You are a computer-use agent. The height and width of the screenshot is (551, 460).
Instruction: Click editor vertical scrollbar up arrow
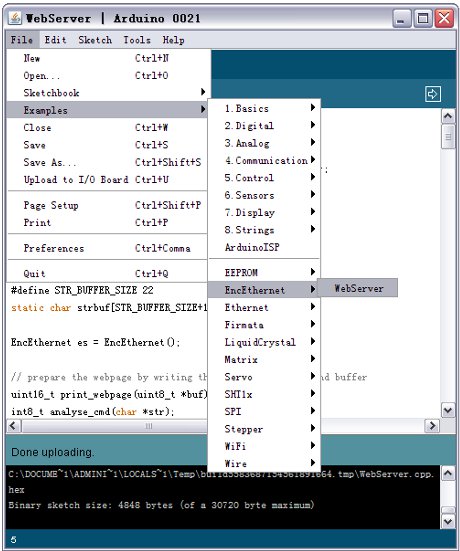(448, 116)
